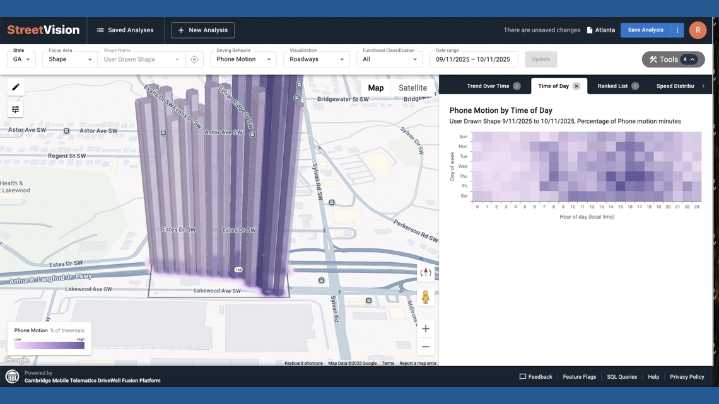This screenshot has width=719, height=404.
Task: Zoom out on the map
Action: (x=426, y=346)
